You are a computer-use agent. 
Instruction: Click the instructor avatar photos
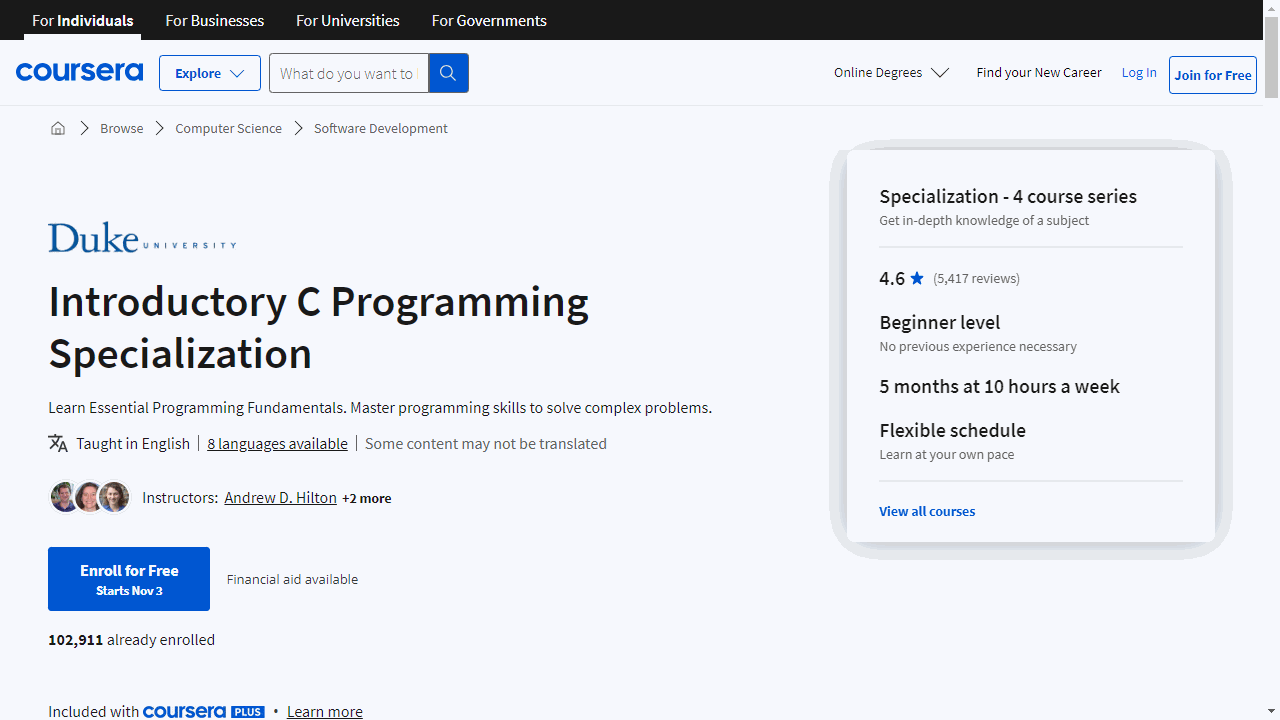[90, 497]
